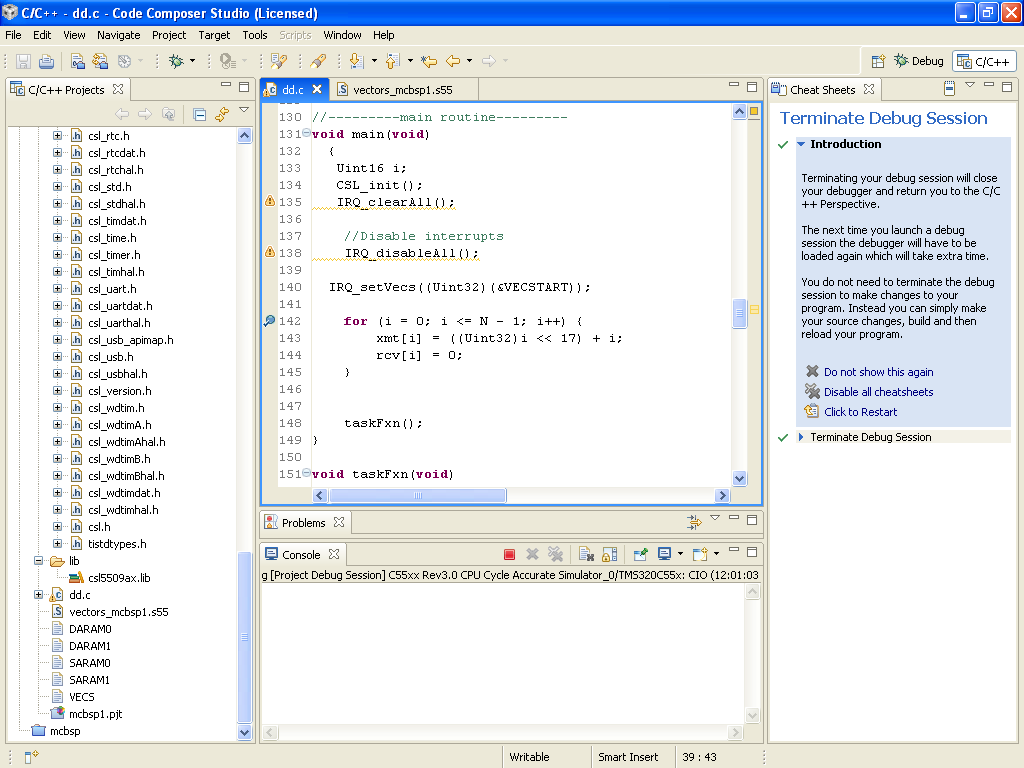Click Collapse All in Projects panel
Screen dimensions: 1024x768
(199, 114)
